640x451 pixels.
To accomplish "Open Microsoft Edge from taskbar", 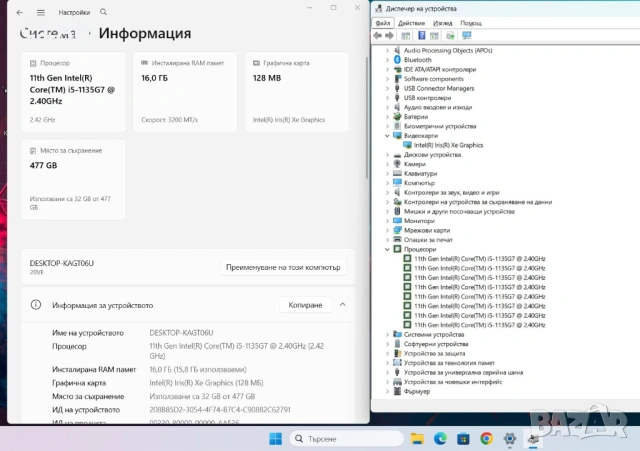I will click(440, 439).
